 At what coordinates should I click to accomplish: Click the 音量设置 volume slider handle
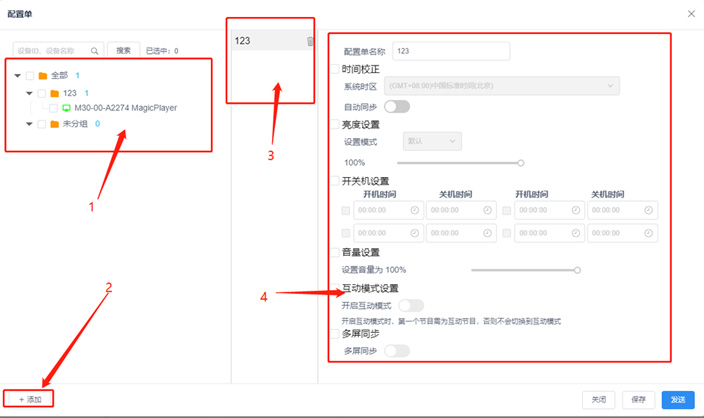point(577,270)
